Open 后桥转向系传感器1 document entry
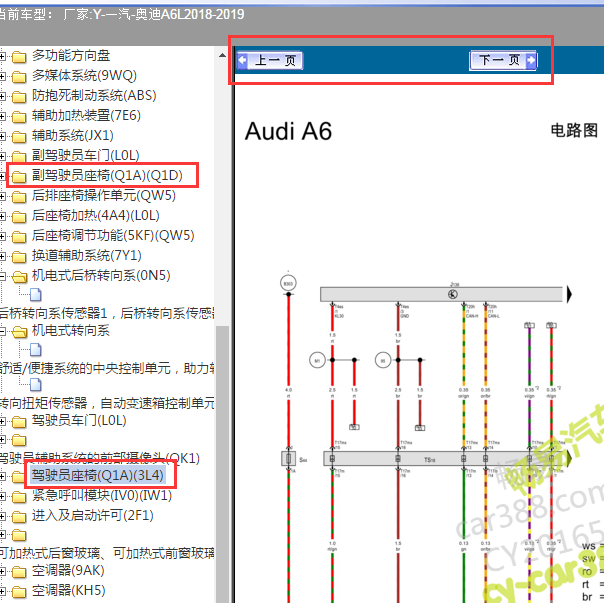Viewport: 604px width, 603px height. [x=107, y=313]
